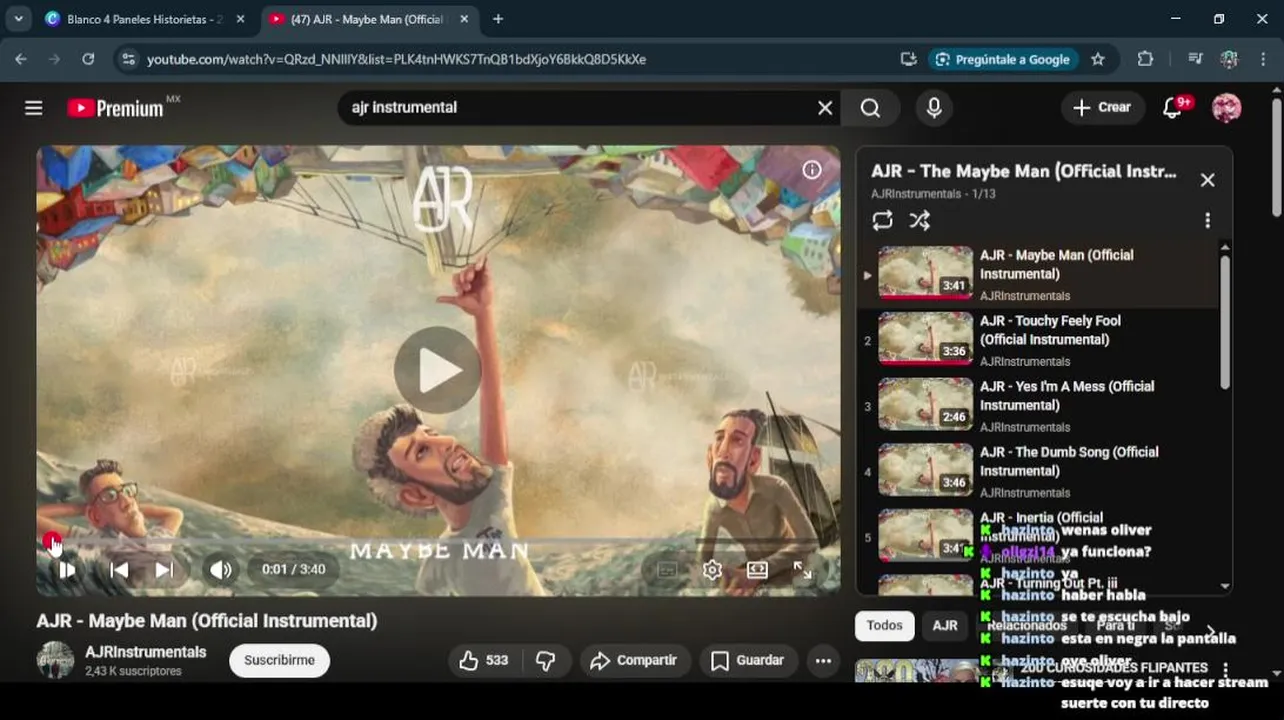Toggle playlist loop
Image resolution: width=1284 pixels, height=720 pixels.
point(882,221)
